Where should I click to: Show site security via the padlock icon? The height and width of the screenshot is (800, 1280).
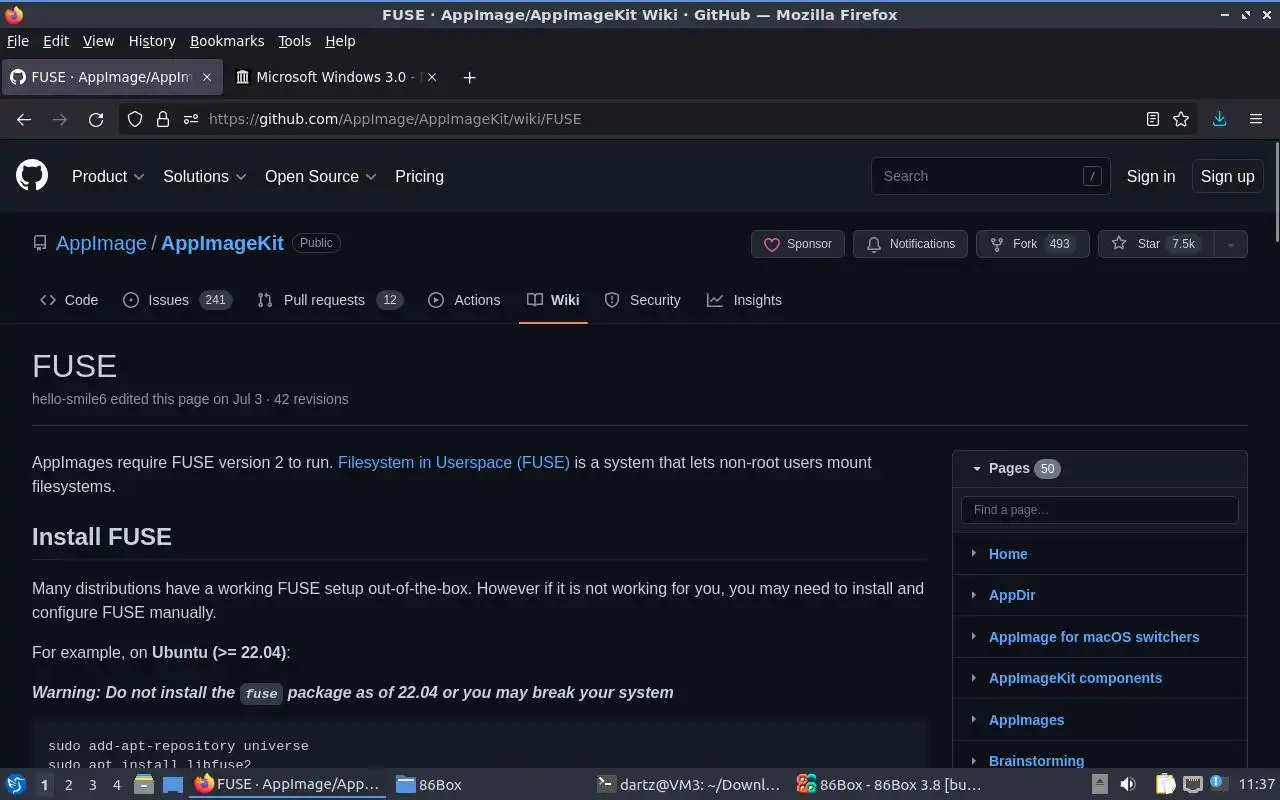(163, 119)
